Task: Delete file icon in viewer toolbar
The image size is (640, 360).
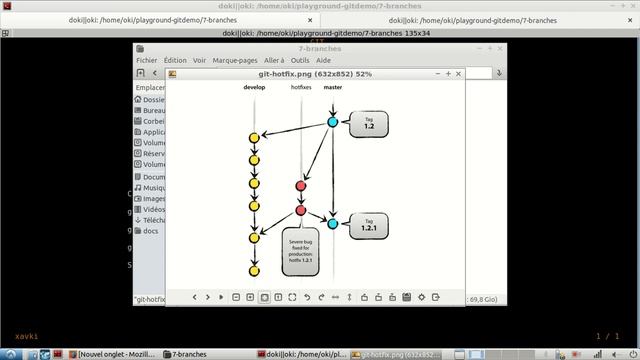Action: pos(407,297)
